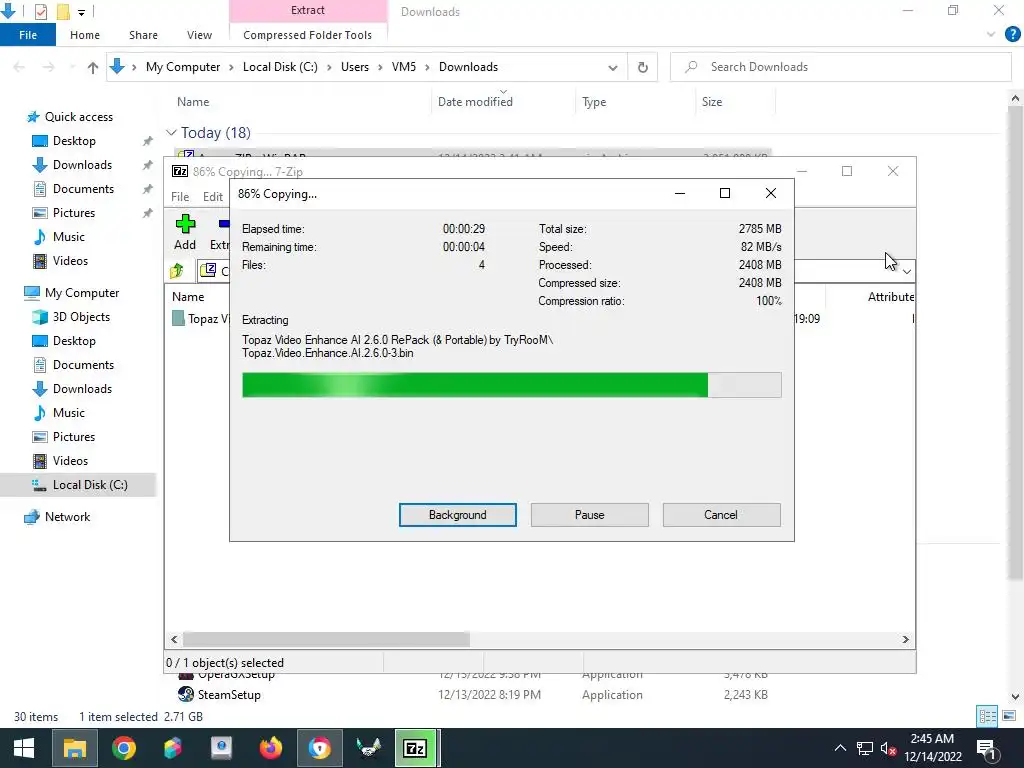
Task: Select My Computer in sidebar tree
Action: pos(82,293)
